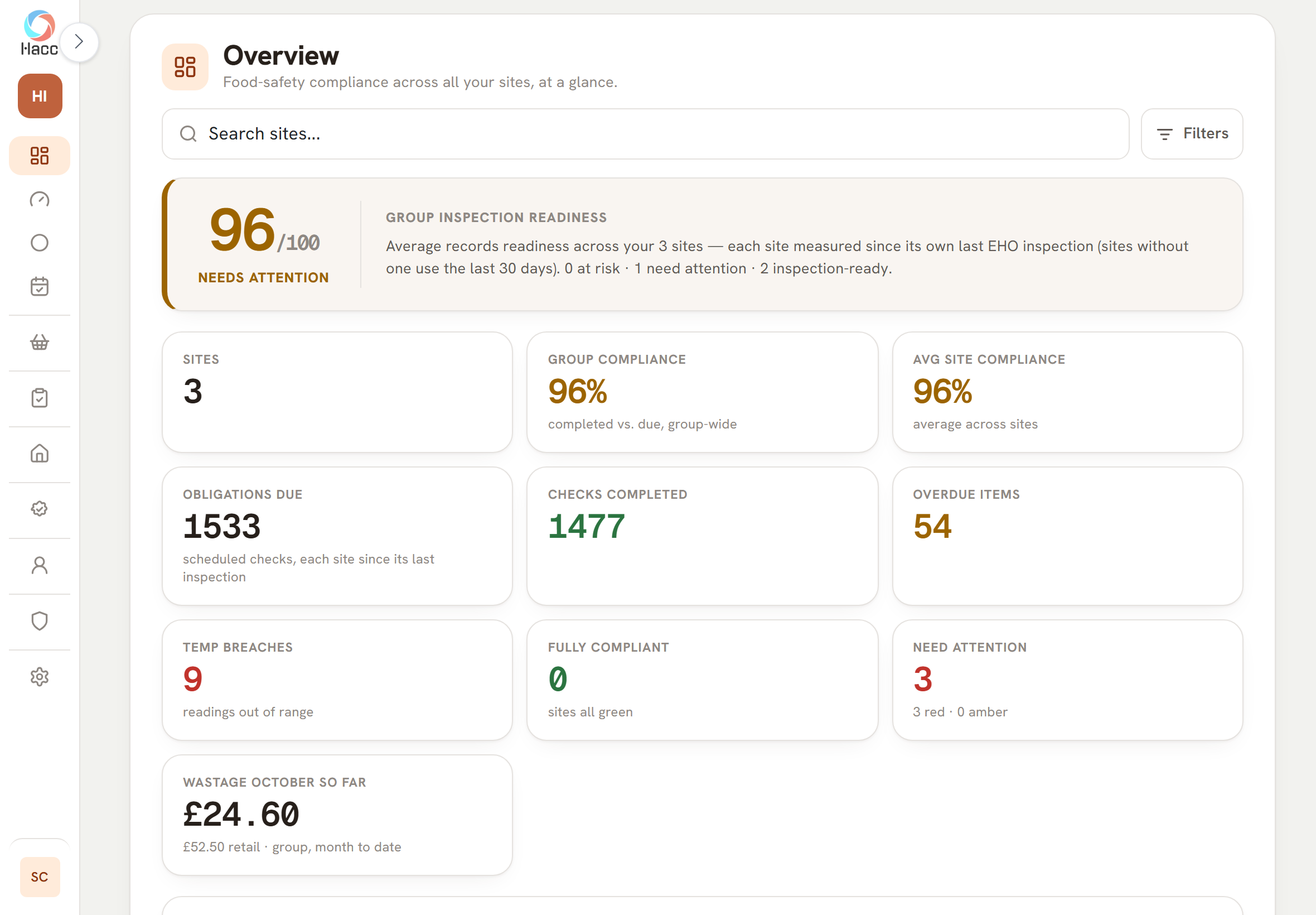1316x915 pixels.
Task: Open the Overdue Items 54 card
Action: click(1067, 536)
